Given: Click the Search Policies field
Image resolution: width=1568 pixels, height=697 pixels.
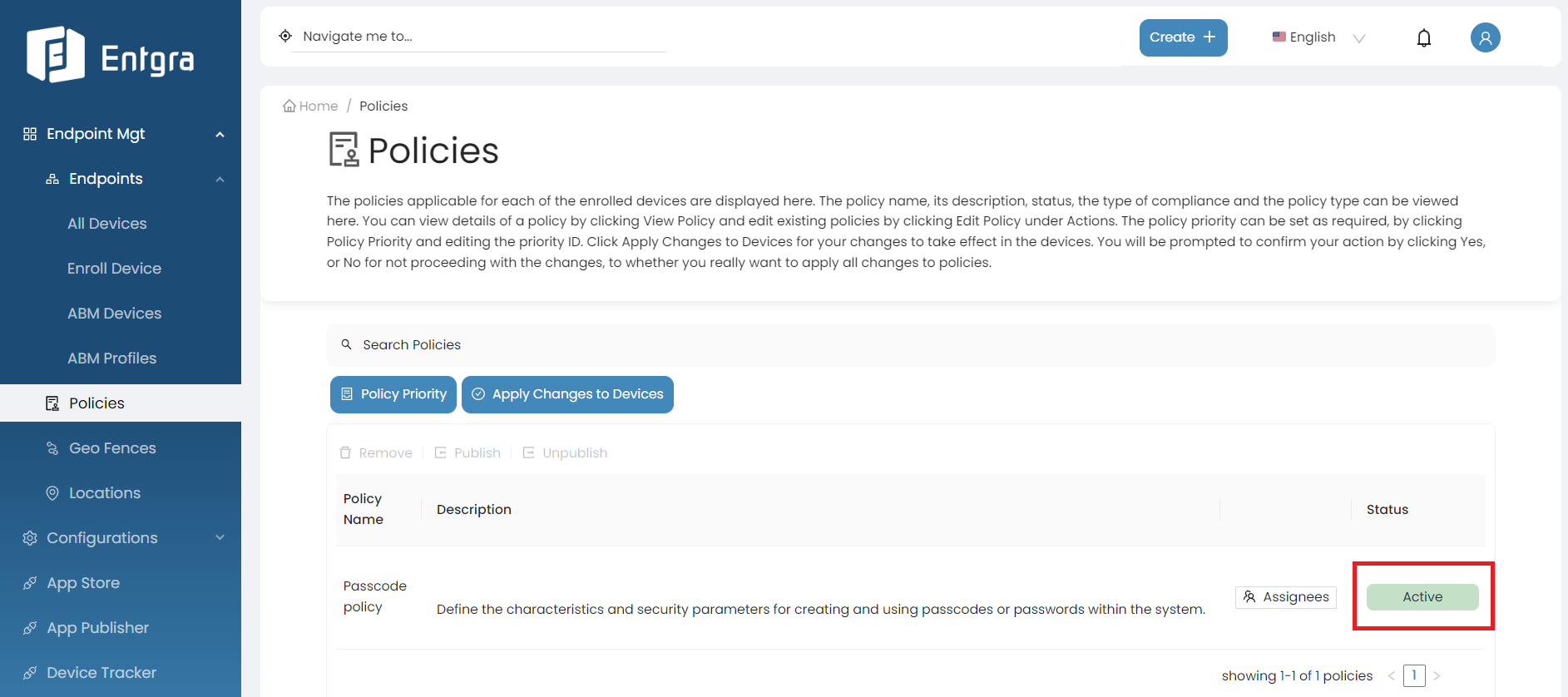Looking at the screenshot, I should pos(832,345).
